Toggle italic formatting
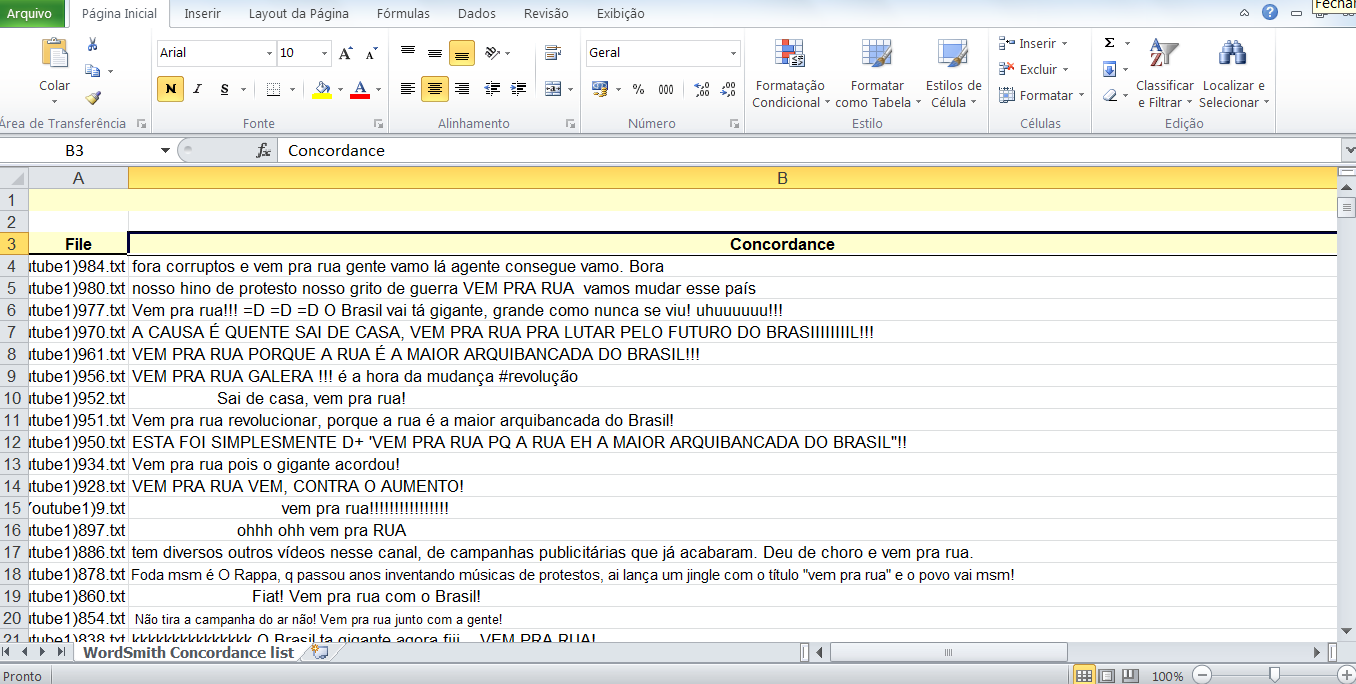The height and width of the screenshot is (684, 1356). tap(196, 88)
